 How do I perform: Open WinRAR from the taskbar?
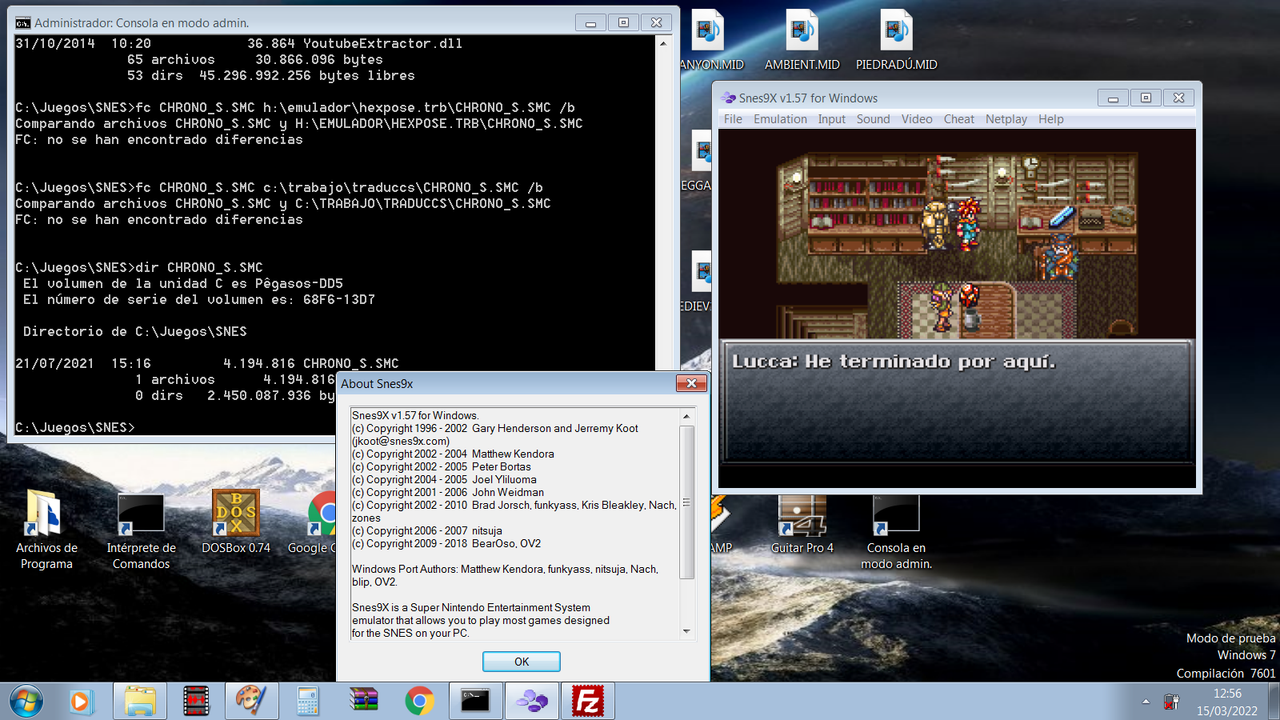coord(363,701)
